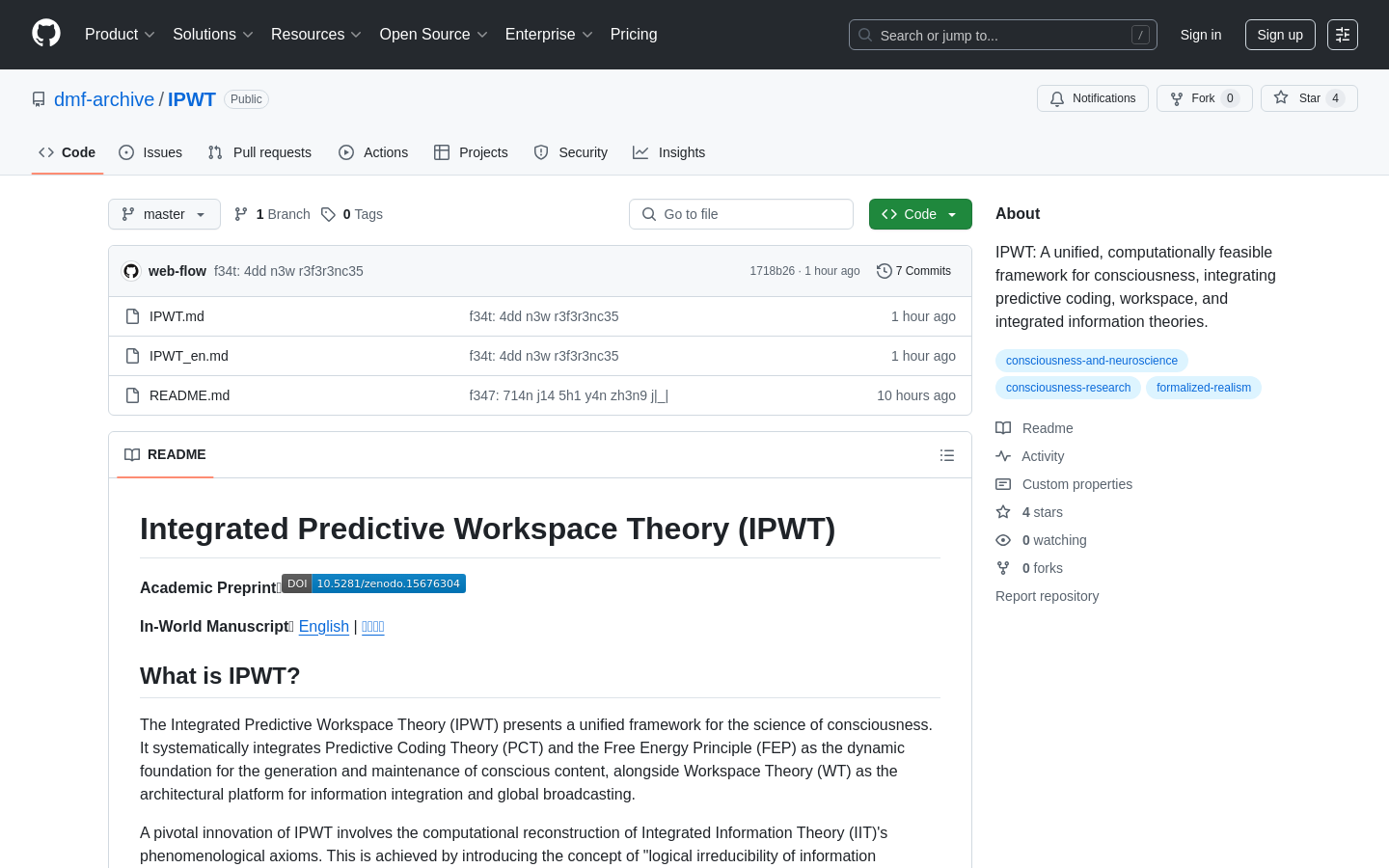Click the Fork count 0 badge
The width and height of the screenshot is (1389, 868).
point(1230,98)
